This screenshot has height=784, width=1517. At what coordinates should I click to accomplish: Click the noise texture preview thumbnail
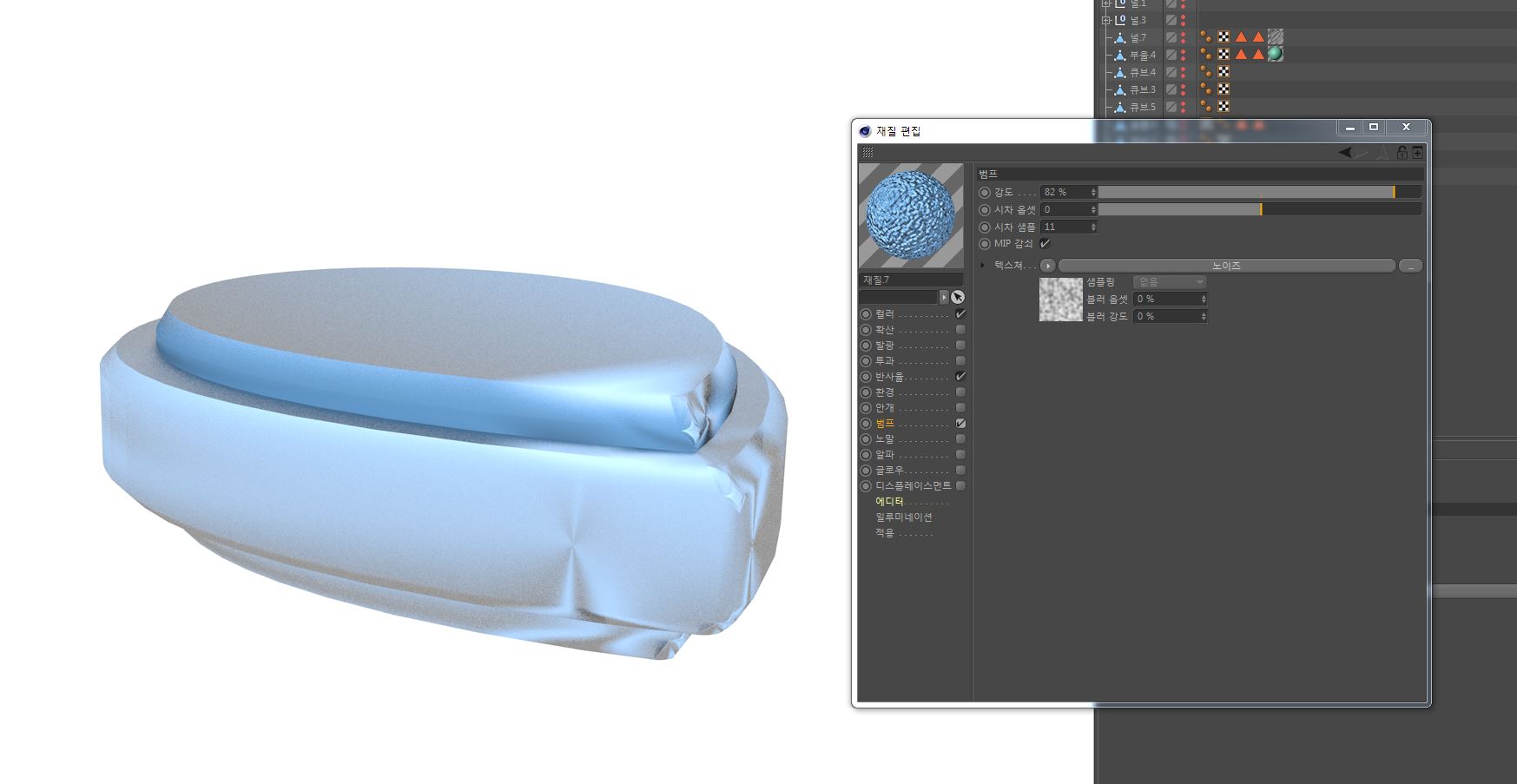click(x=1060, y=300)
